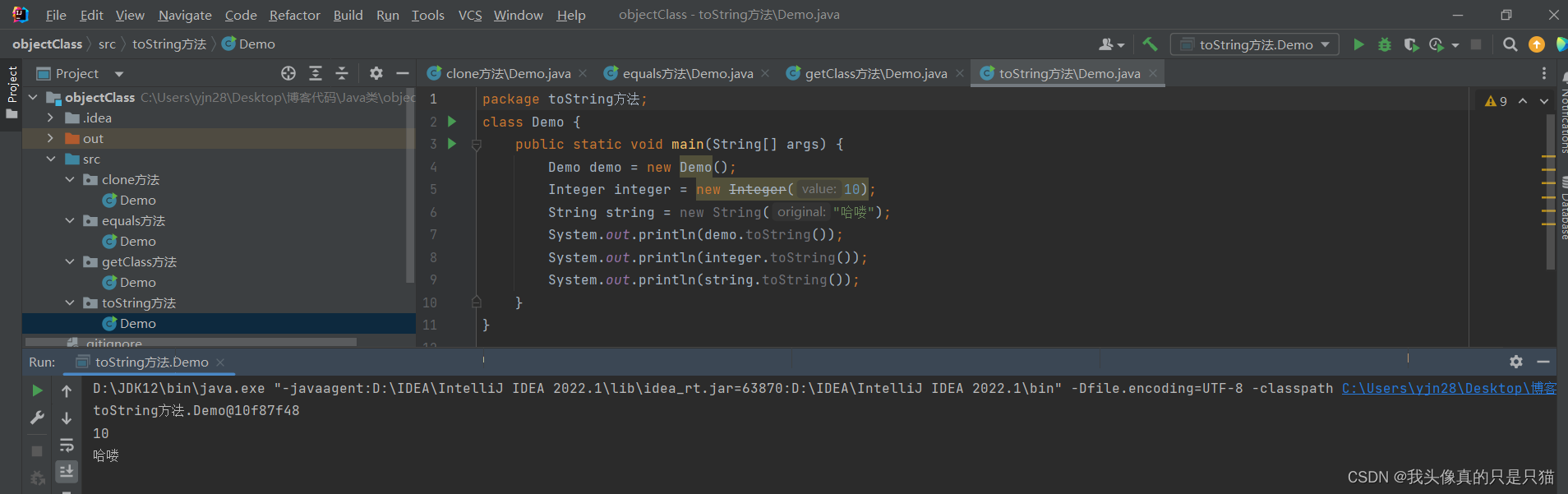Open the Project side tool window button

[x=12, y=92]
